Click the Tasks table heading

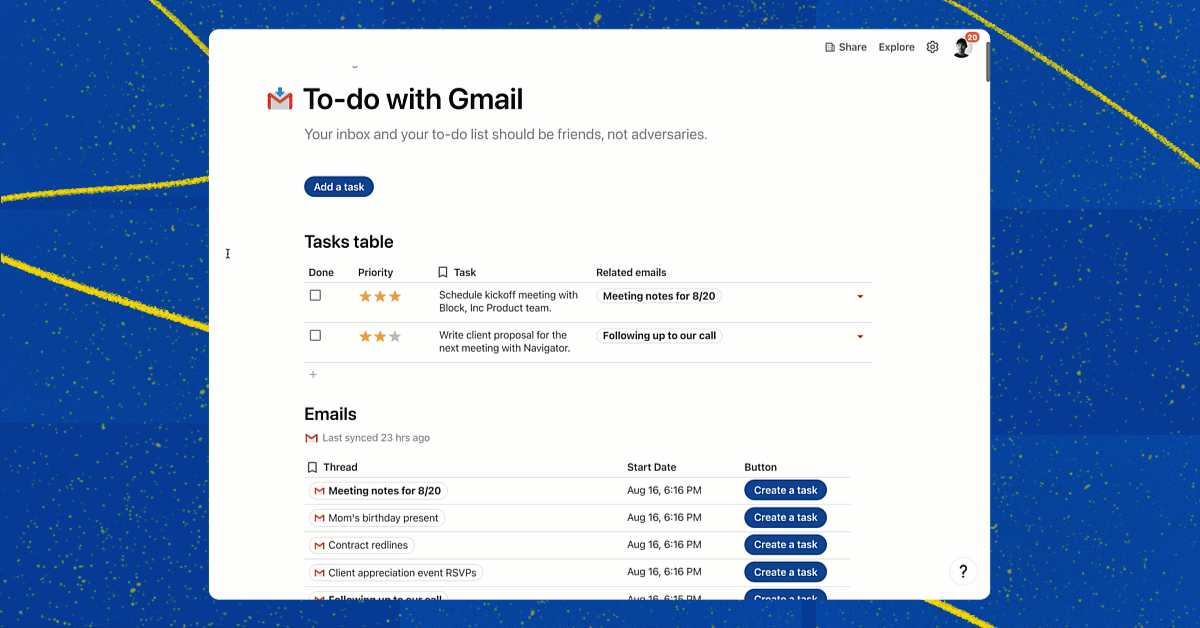349,242
